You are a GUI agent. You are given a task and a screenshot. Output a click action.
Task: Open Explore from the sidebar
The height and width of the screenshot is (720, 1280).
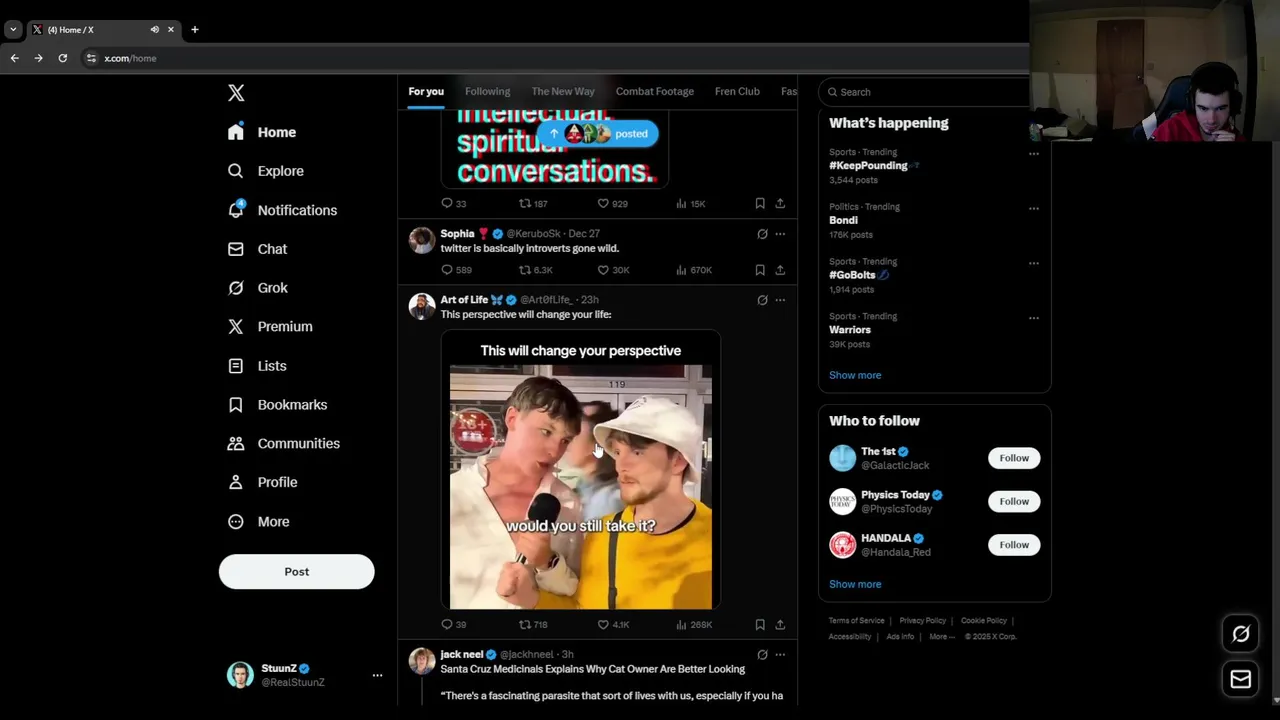(266, 171)
